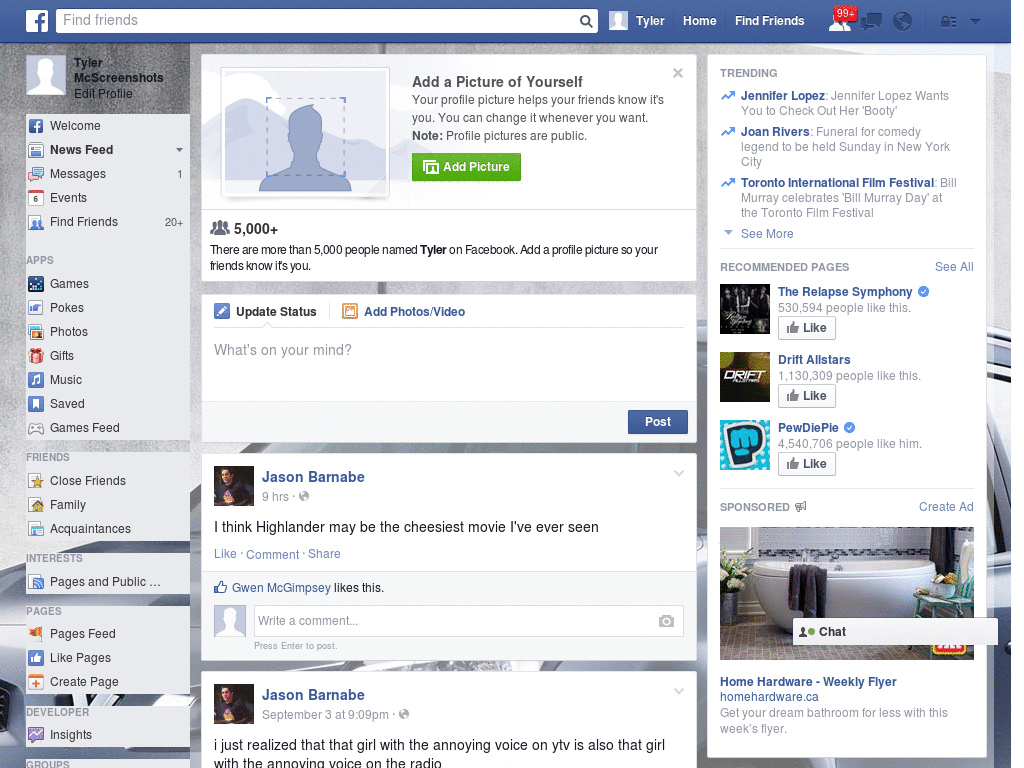This screenshot has width=1024, height=768.
Task: Click the Close Friends star icon
Action: pos(36,481)
